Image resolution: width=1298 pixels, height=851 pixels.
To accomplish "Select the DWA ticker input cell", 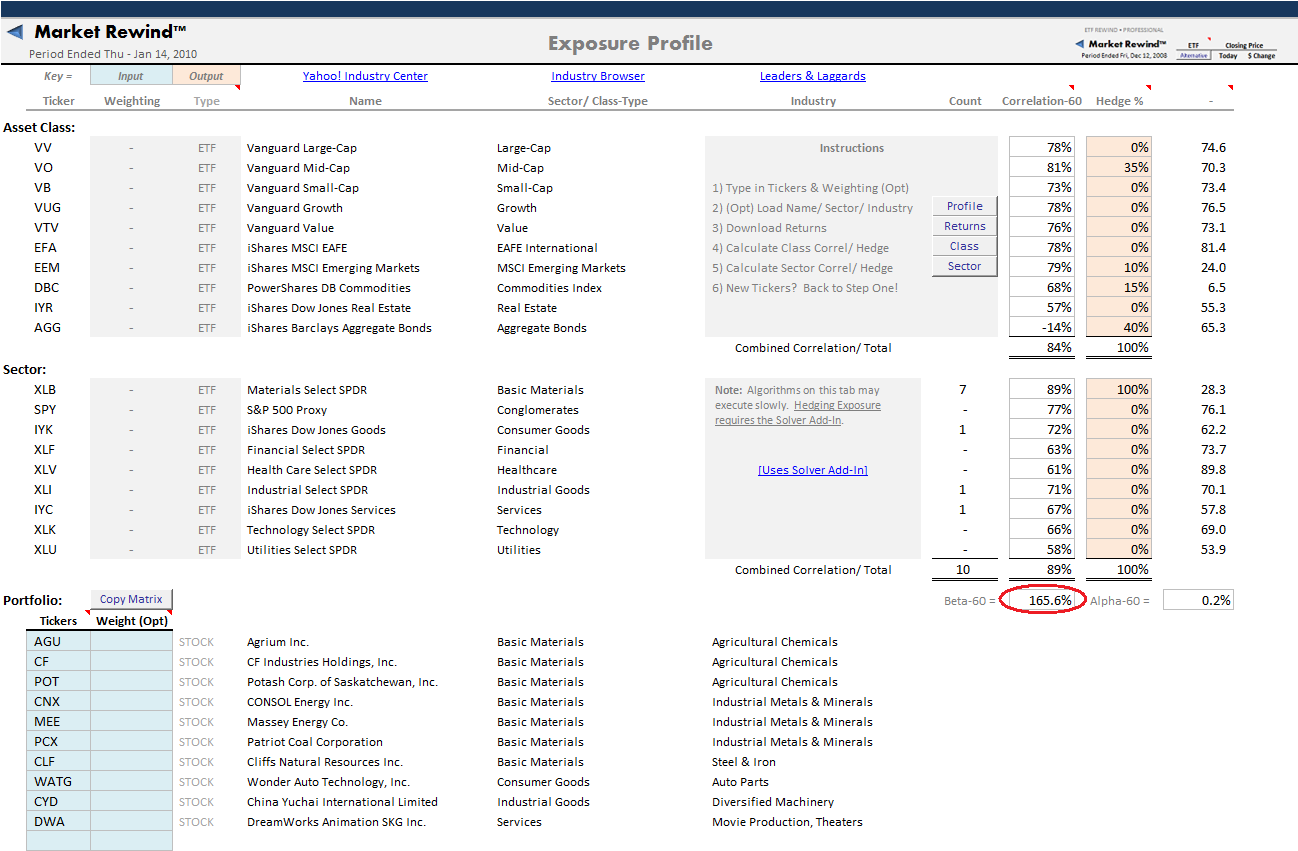I will [x=58, y=822].
